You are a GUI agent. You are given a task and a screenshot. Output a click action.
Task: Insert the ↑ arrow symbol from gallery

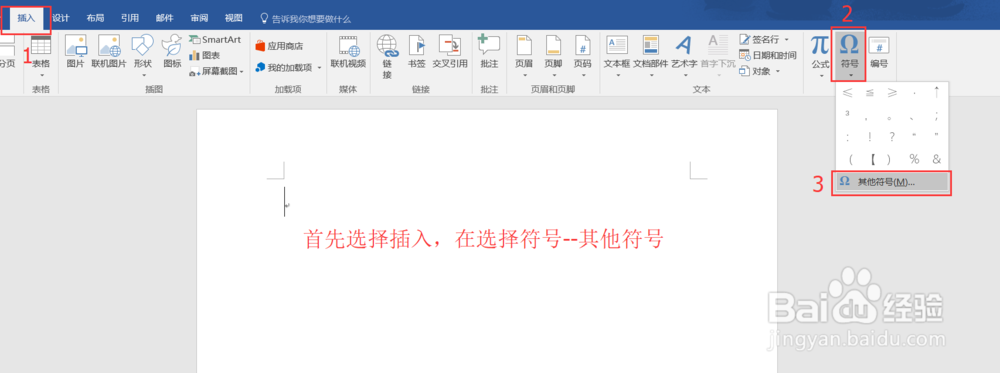click(x=936, y=93)
